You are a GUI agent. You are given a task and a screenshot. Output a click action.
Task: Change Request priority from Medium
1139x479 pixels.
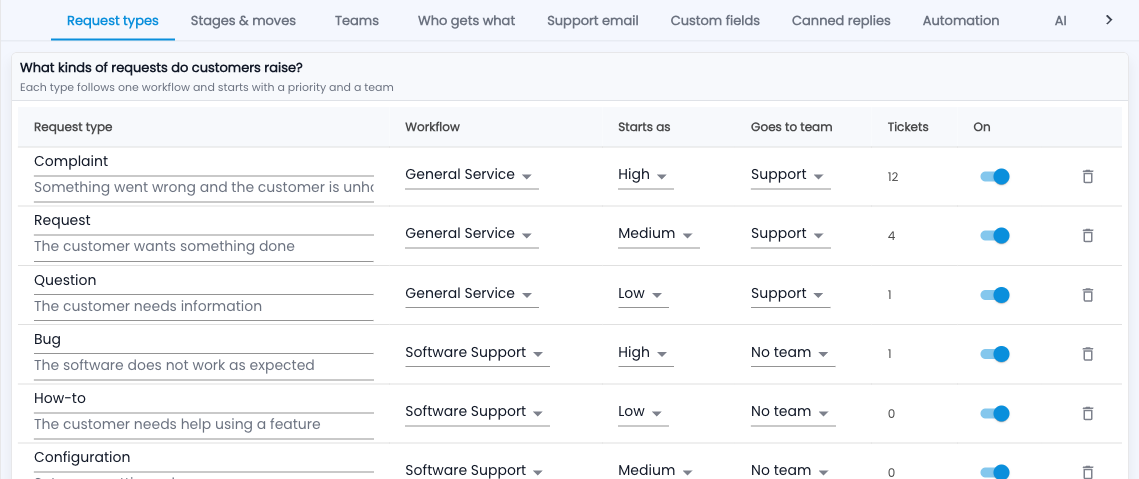(658, 234)
